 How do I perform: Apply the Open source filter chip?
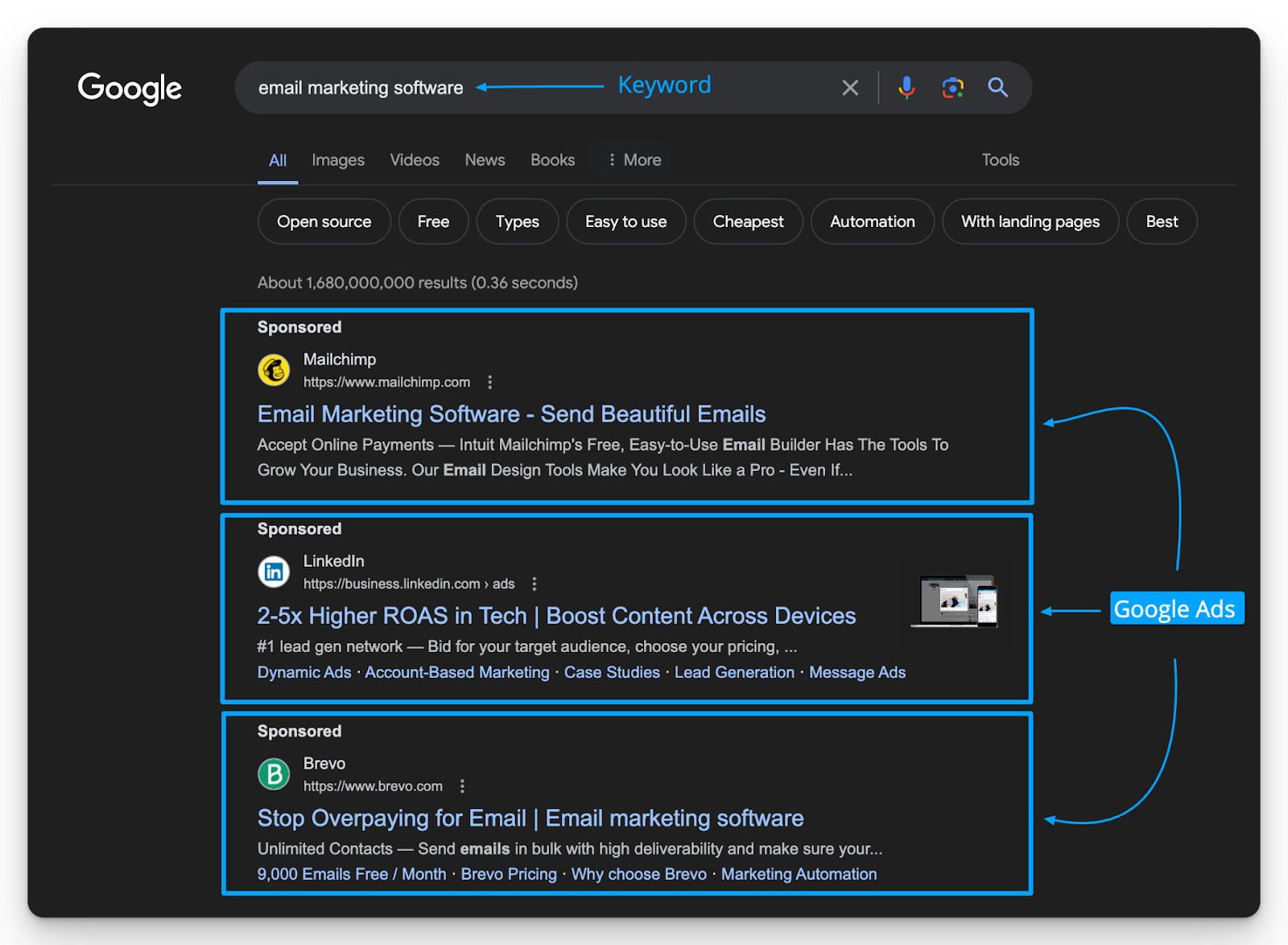(x=324, y=221)
